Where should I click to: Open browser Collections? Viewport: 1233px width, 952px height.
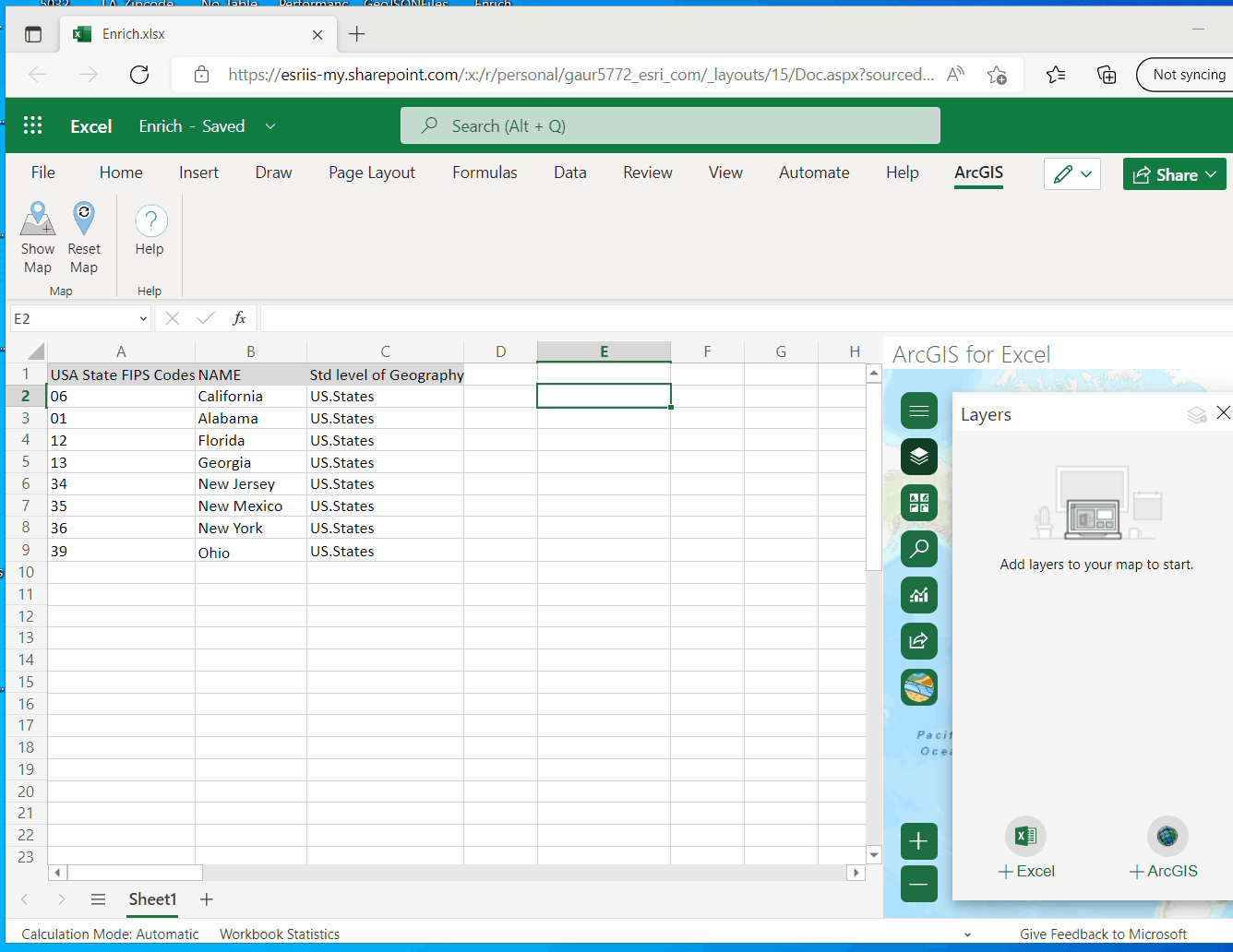pyautogui.click(x=1107, y=75)
